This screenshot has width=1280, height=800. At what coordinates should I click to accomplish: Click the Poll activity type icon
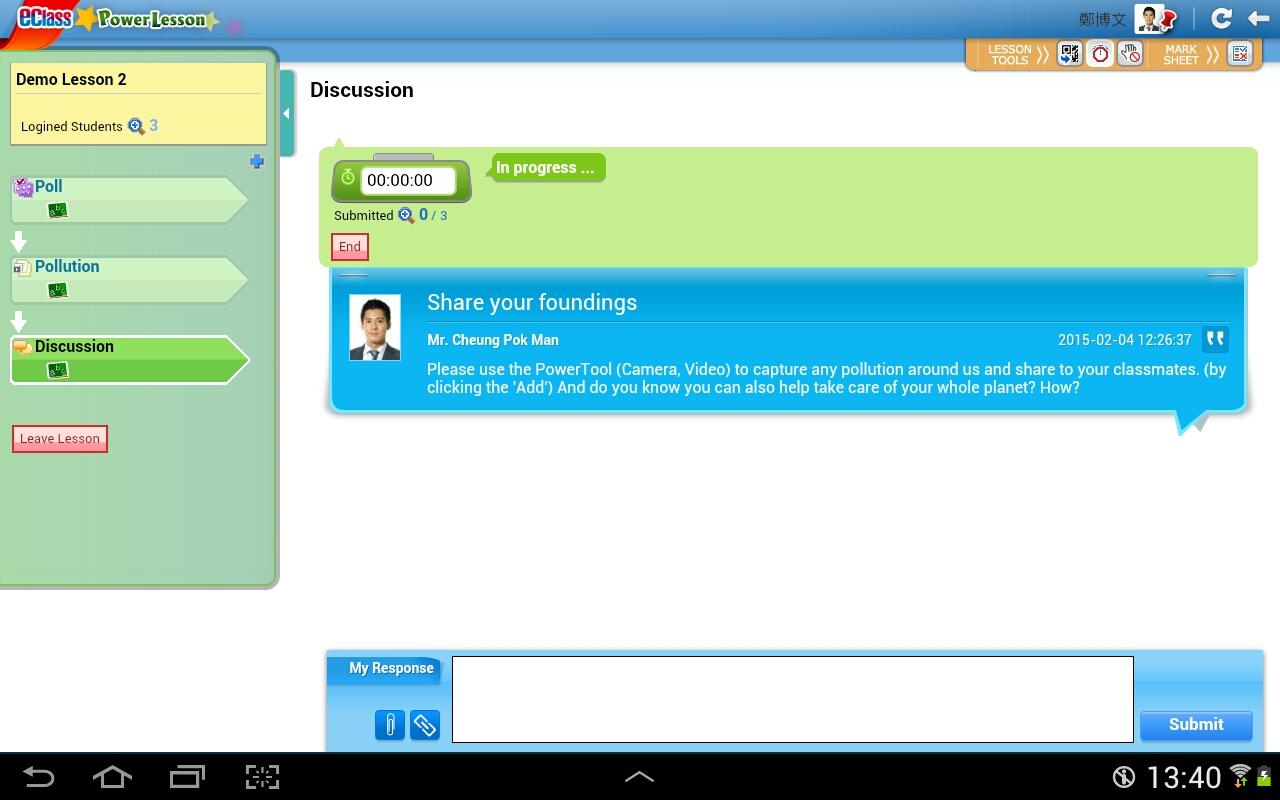click(x=23, y=187)
